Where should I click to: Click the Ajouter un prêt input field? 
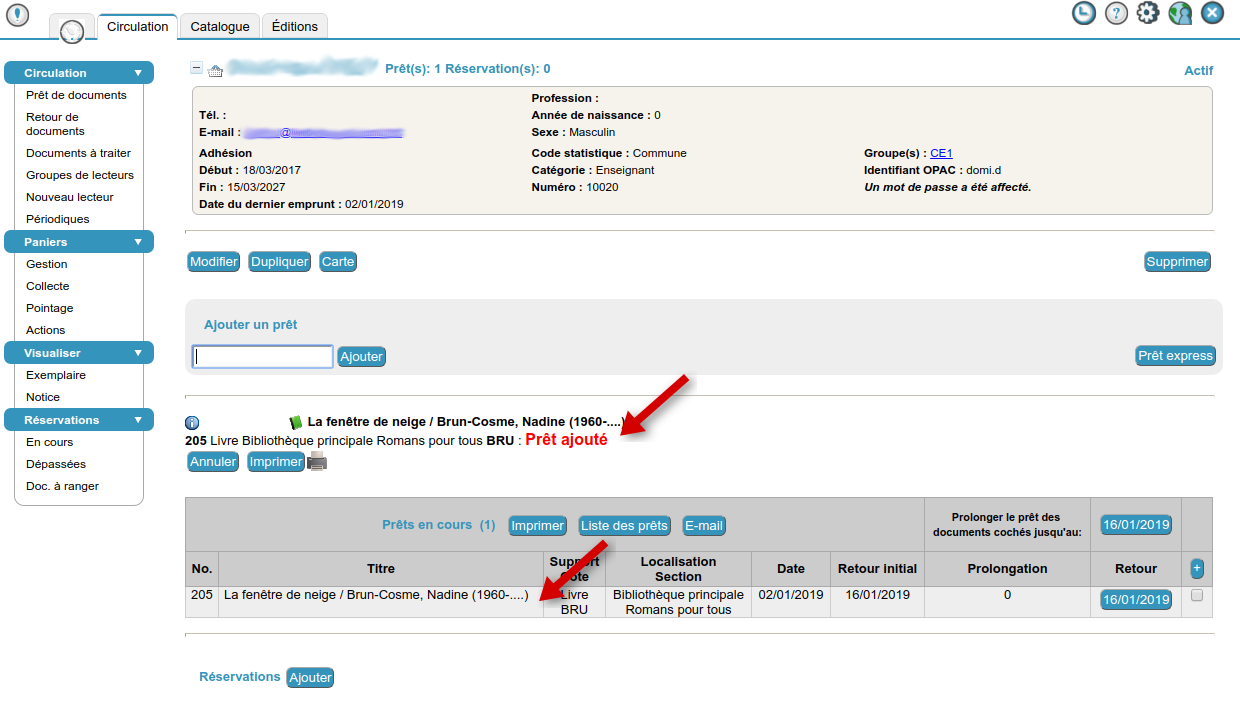[x=263, y=356]
